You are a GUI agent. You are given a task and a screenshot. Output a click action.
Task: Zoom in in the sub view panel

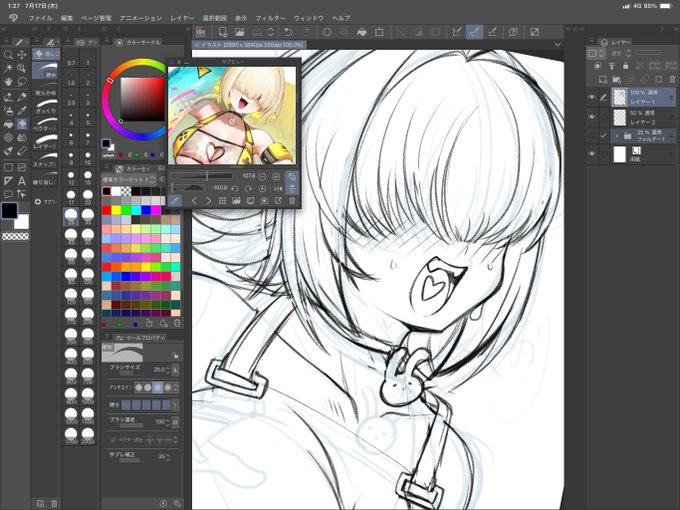[x=276, y=177]
